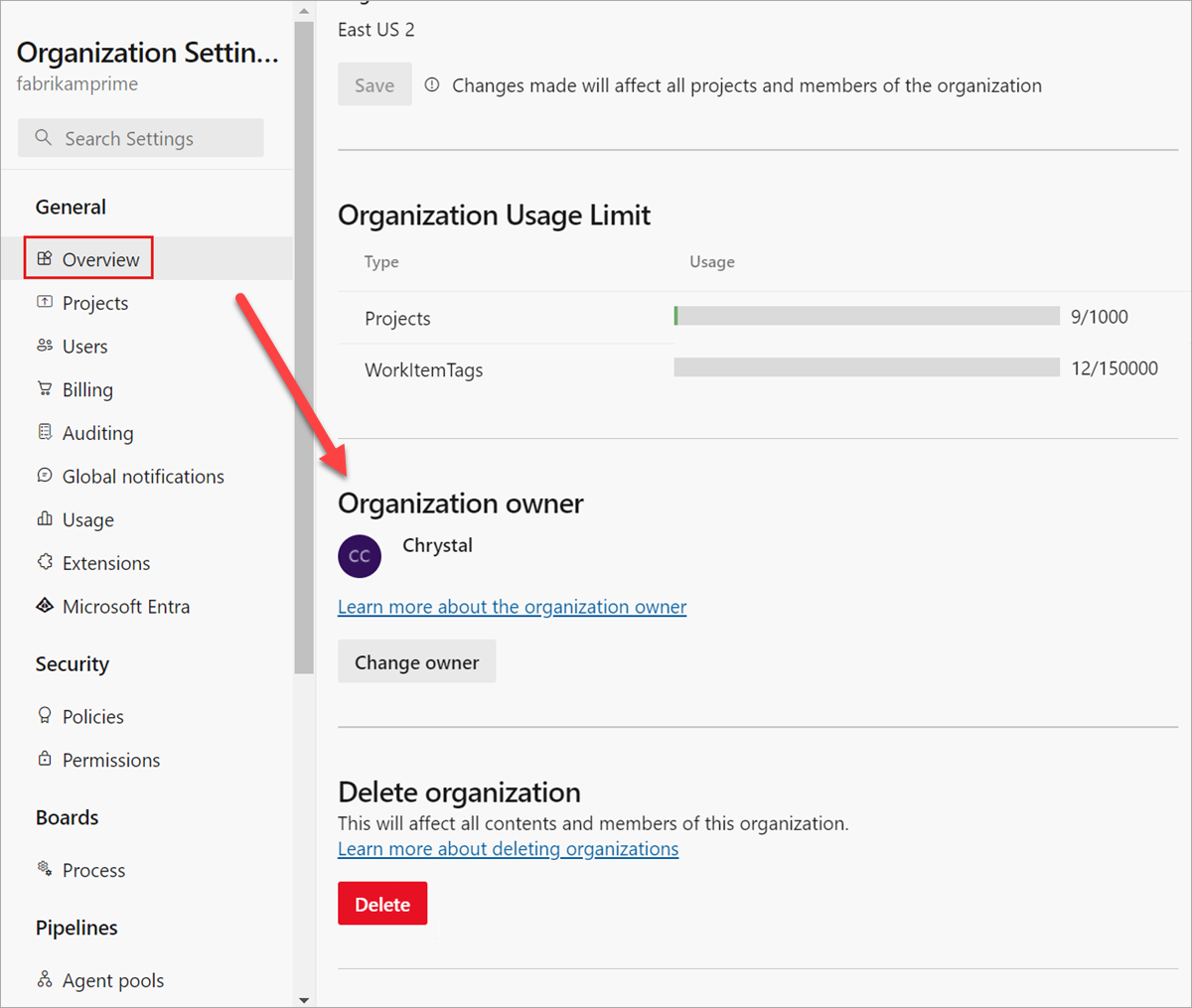This screenshot has width=1192, height=1008.
Task: Click the Usage column header
Action: pyautogui.click(x=712, y=262)
